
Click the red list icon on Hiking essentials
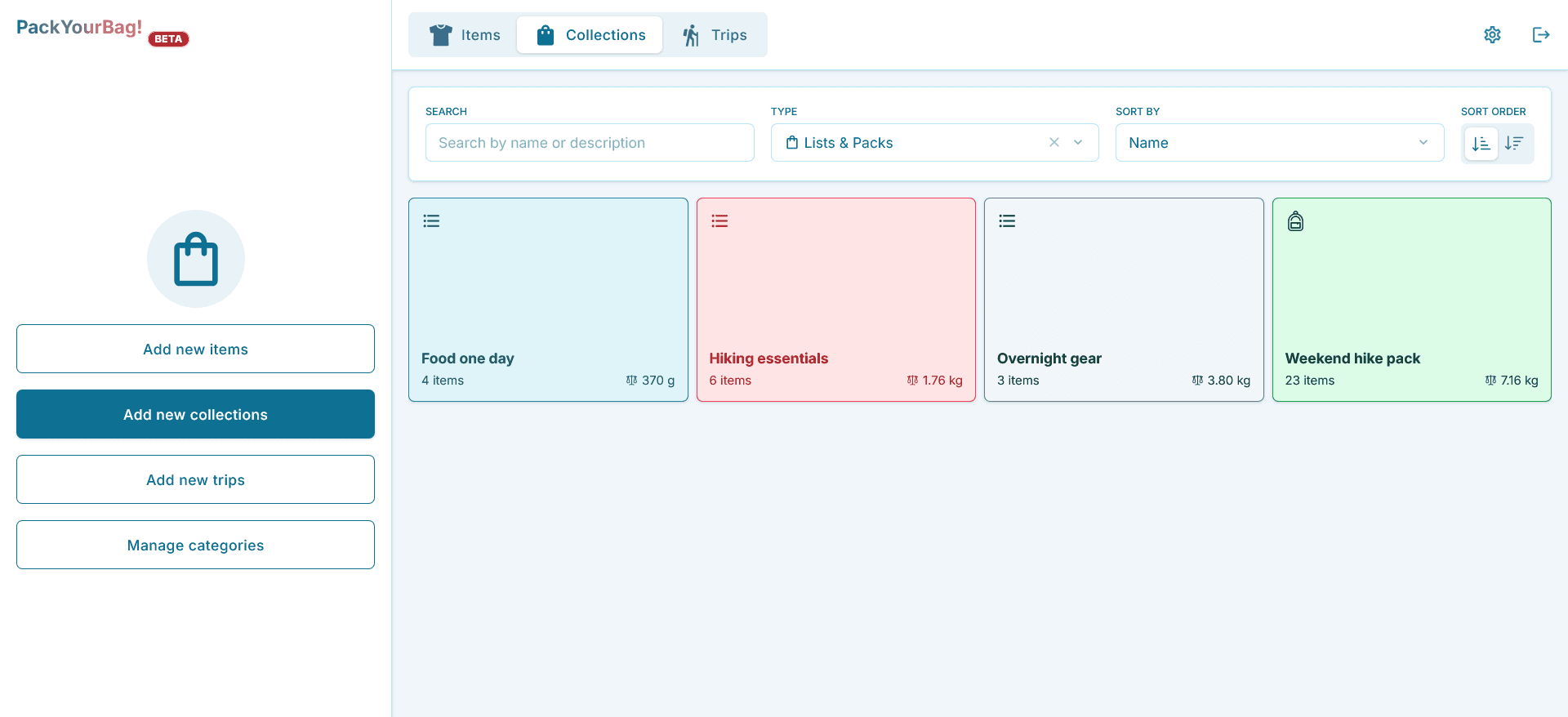click(x=719, y=220)
